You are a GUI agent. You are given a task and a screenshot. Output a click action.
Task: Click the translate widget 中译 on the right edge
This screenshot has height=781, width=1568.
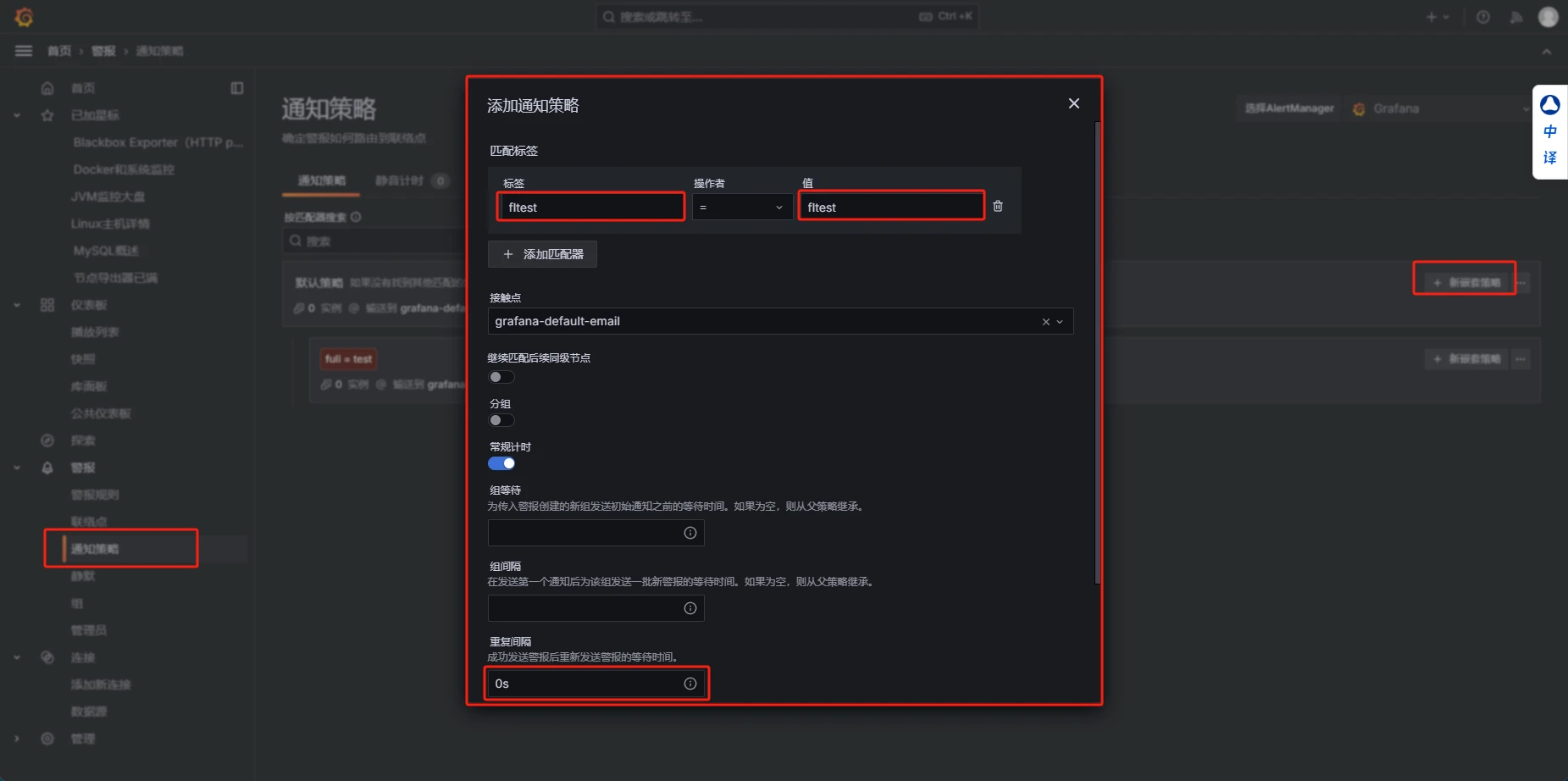(1550, 132)
